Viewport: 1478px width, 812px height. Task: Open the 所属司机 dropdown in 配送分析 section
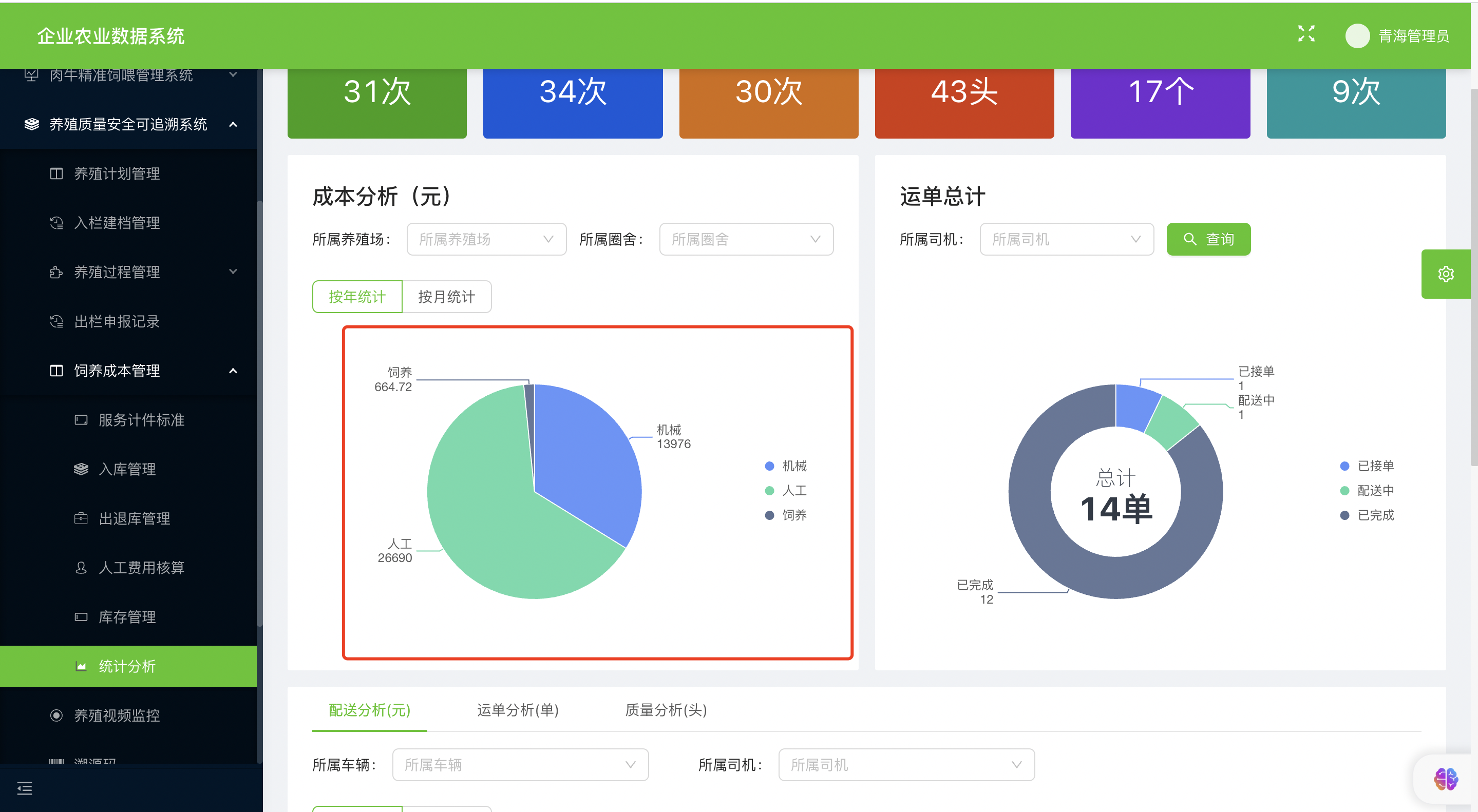(x=906, y=764)
